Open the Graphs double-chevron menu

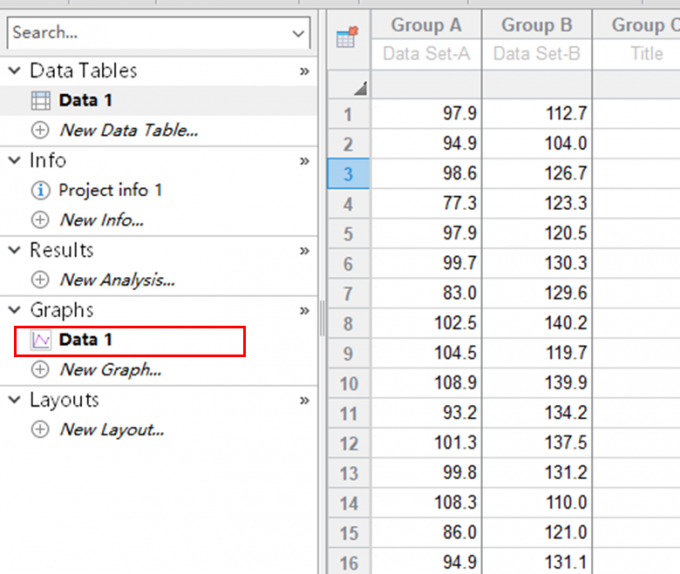pos(304,311)
